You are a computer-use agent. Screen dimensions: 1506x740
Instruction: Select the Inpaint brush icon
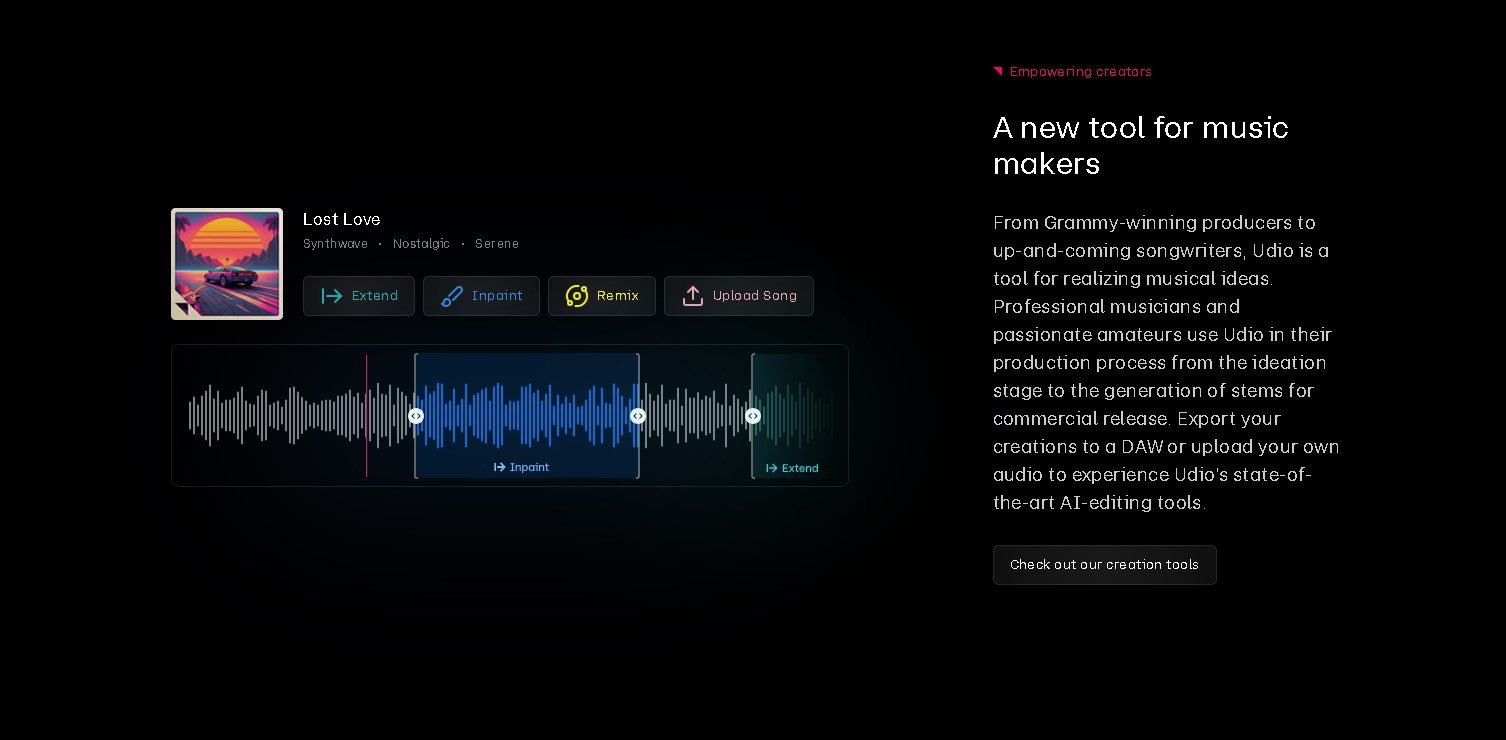click(x=452, y=296)
